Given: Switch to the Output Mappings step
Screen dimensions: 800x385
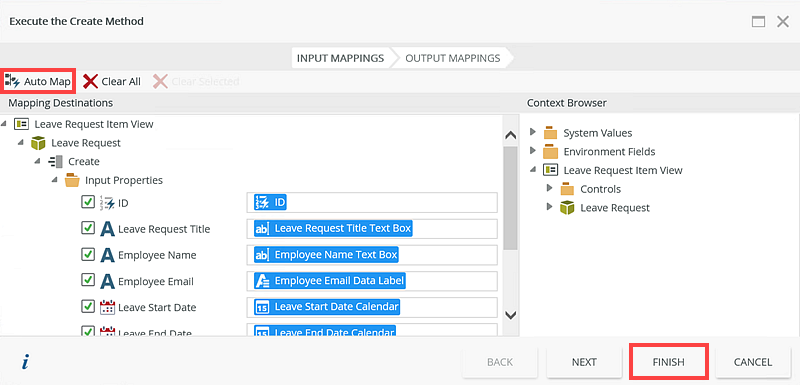Looking at the screenshot, I should pos(453,58).
